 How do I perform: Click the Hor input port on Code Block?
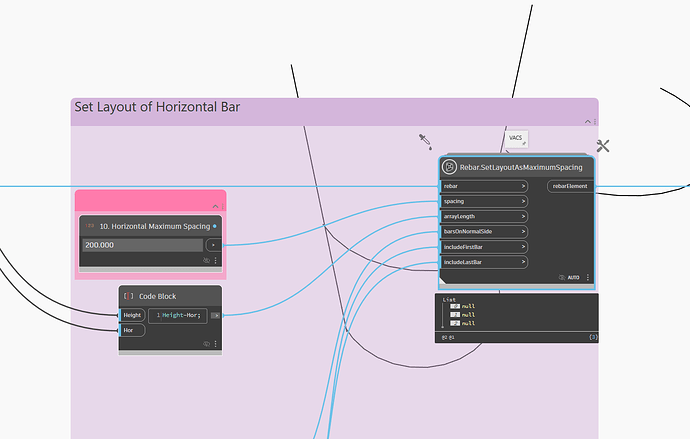pos(132,330)
